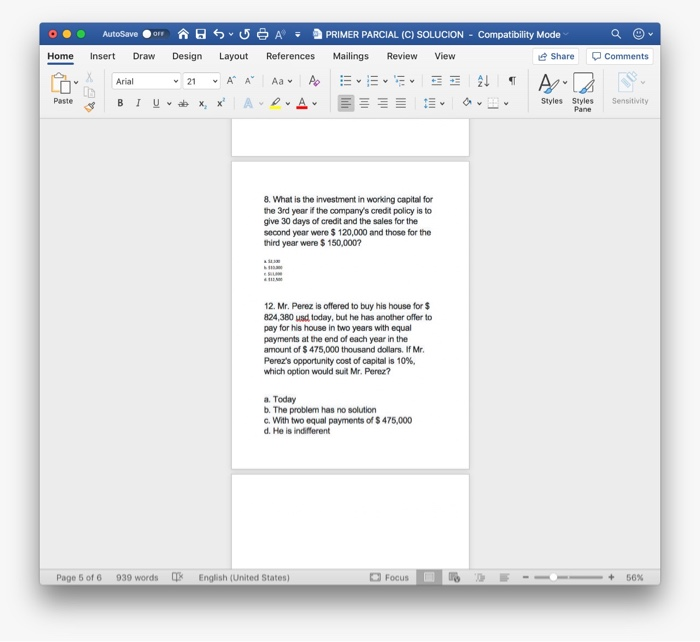Decrease font size with smaller A
700x642 pixels.
pos(249,81)
